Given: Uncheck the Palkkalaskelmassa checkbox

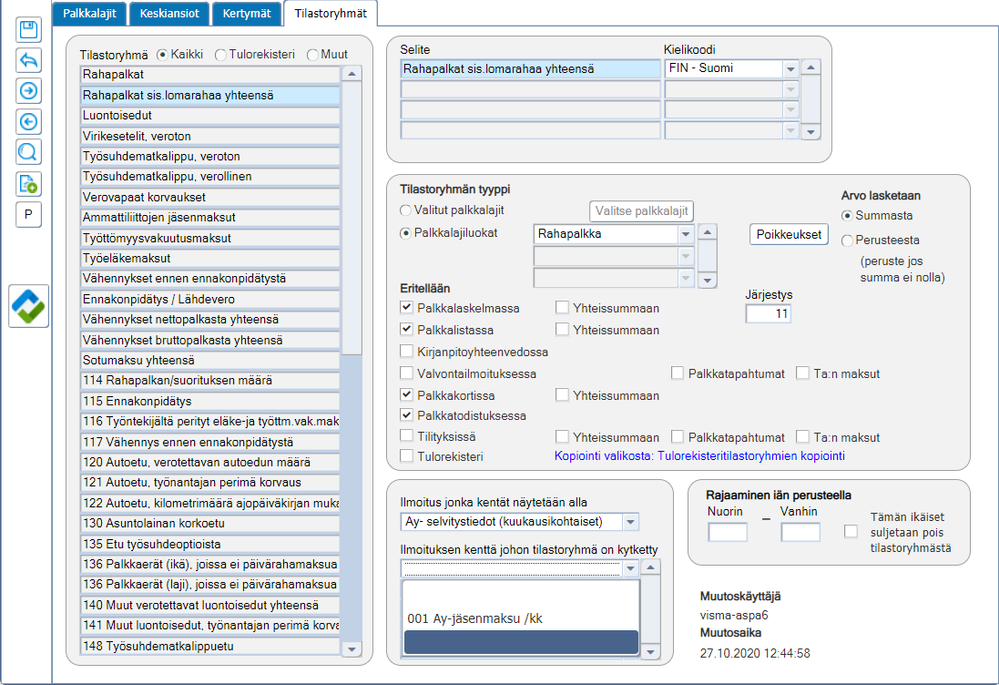Looking at the screenshot, I should [406, 308].
